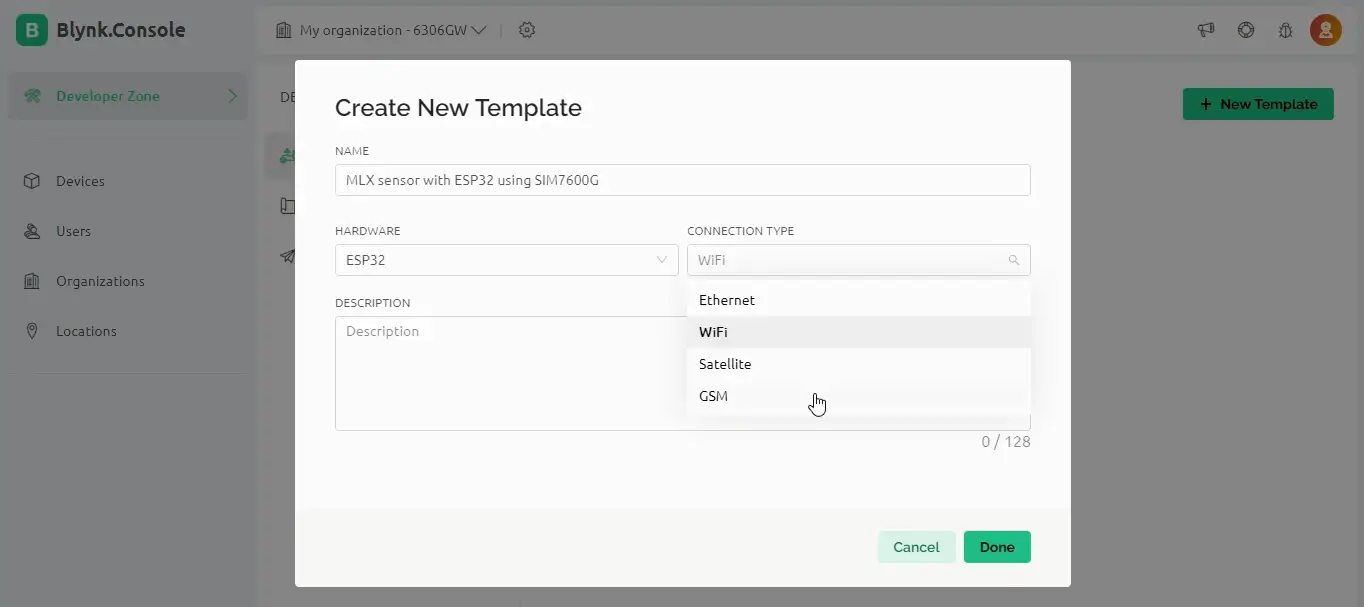Open Devices in the sidebar
Screen dimensions: 1364x607
coord(127,181)
